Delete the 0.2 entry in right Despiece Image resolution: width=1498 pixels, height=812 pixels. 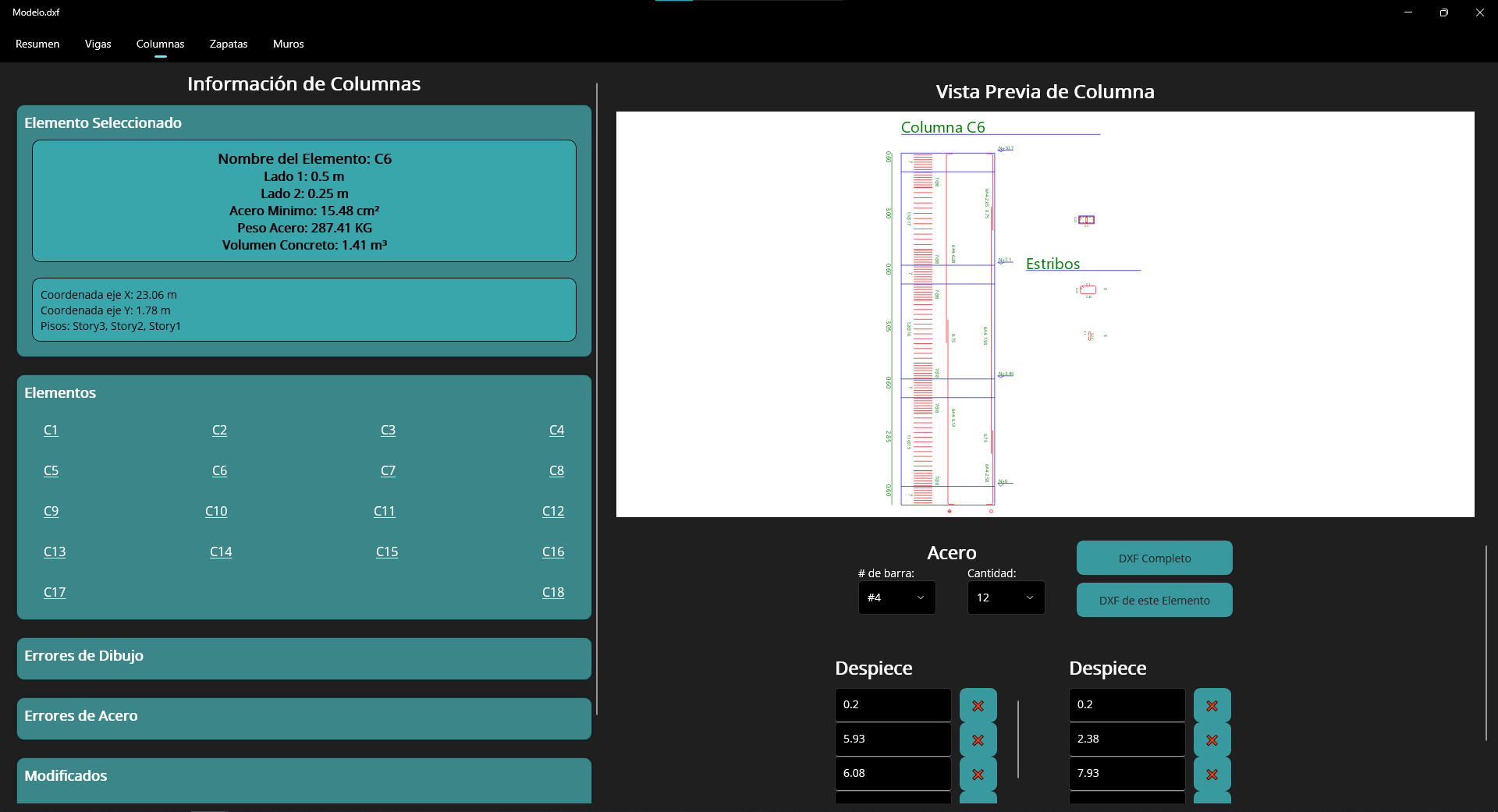(x=1212, y=705)
